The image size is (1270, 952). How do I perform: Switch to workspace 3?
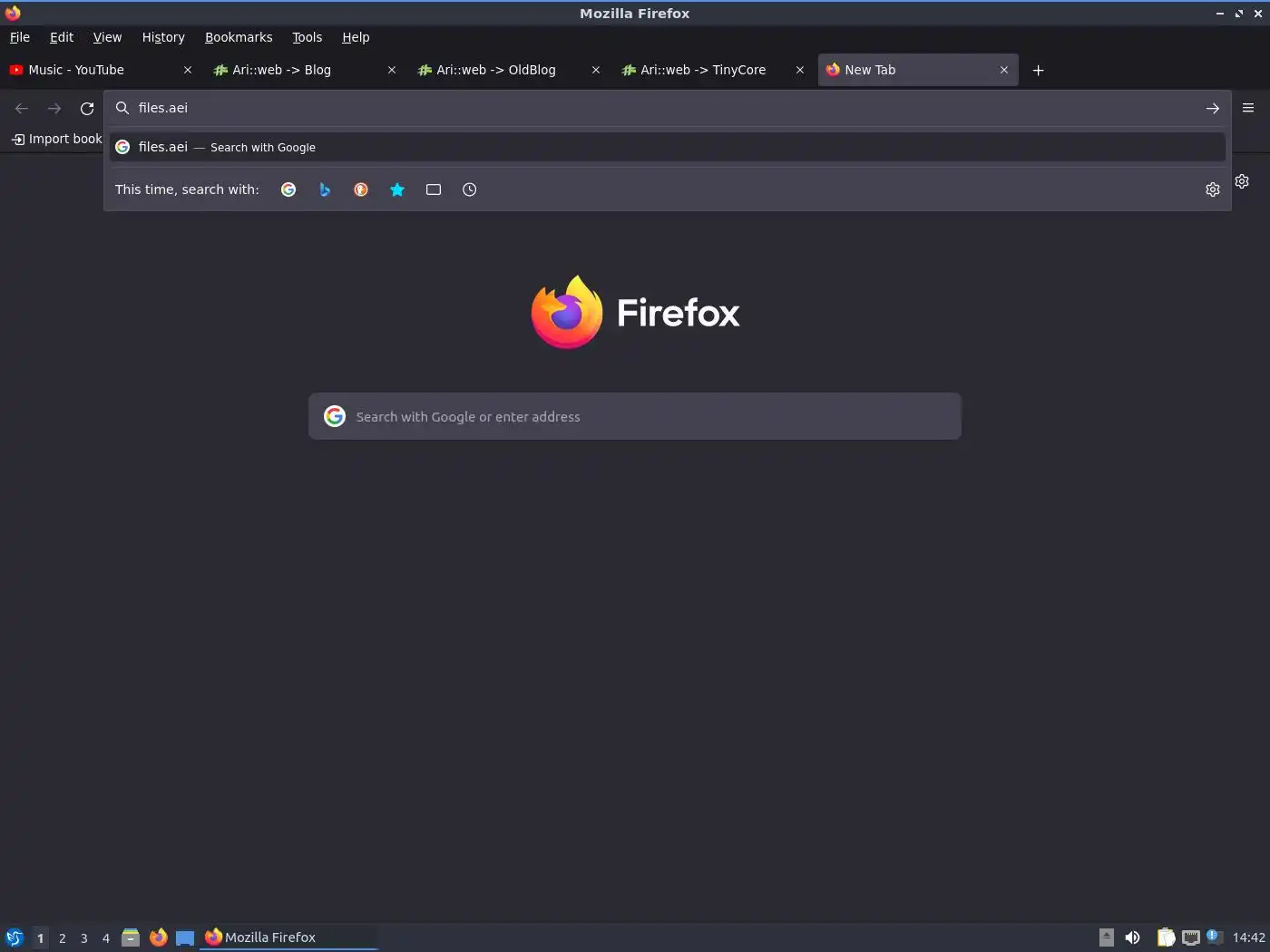coord(84,937)
